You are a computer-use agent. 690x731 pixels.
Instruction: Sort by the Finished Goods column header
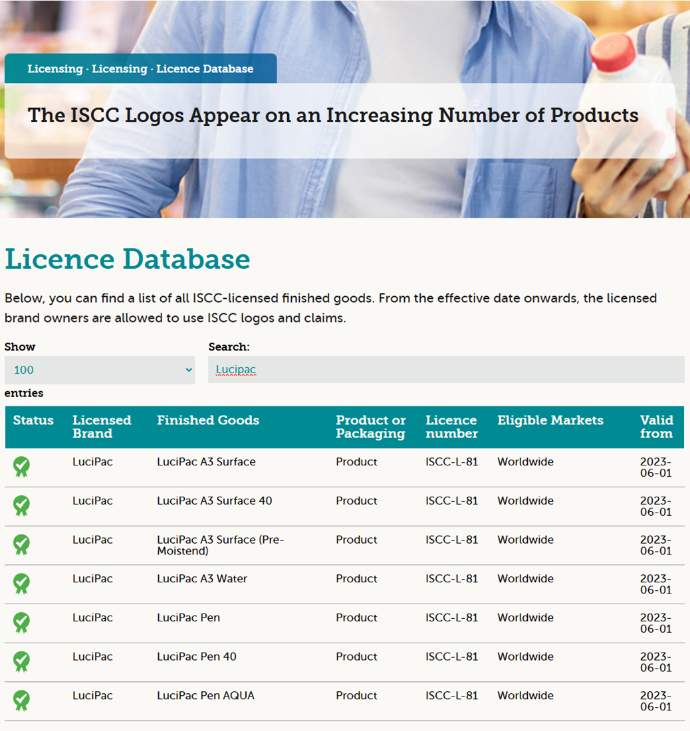coord(208,421)
